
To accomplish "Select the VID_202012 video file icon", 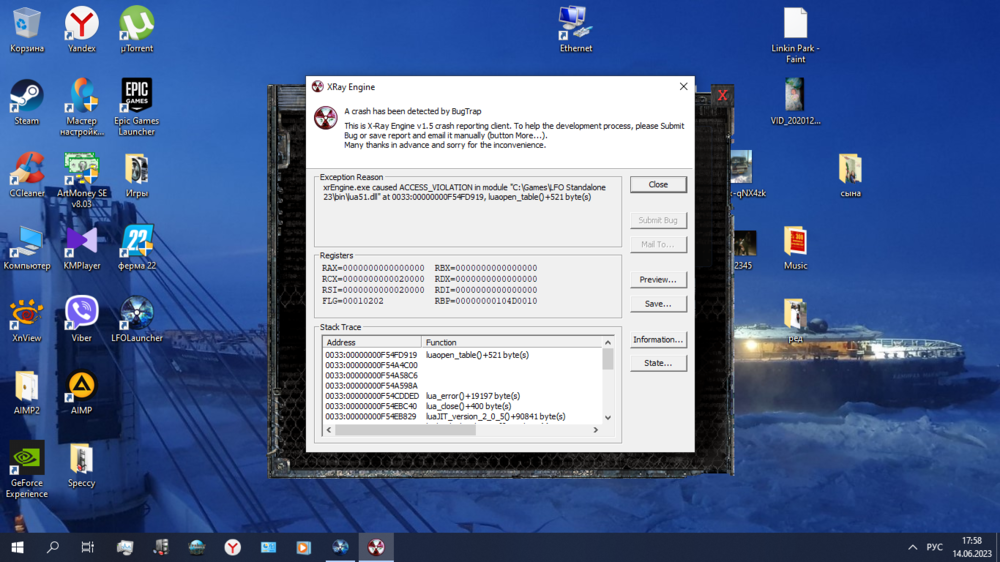I will (795, 102).
